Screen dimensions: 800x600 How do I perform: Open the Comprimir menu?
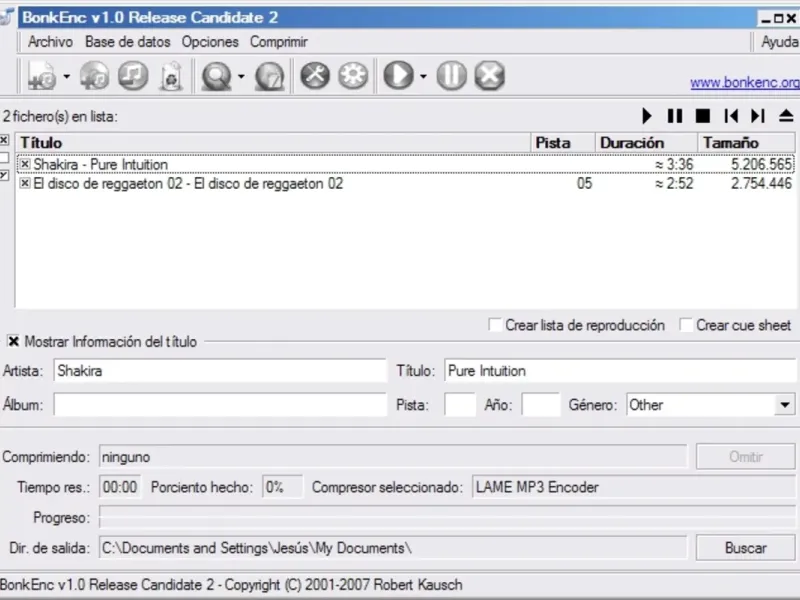click(x=279, y=42)
